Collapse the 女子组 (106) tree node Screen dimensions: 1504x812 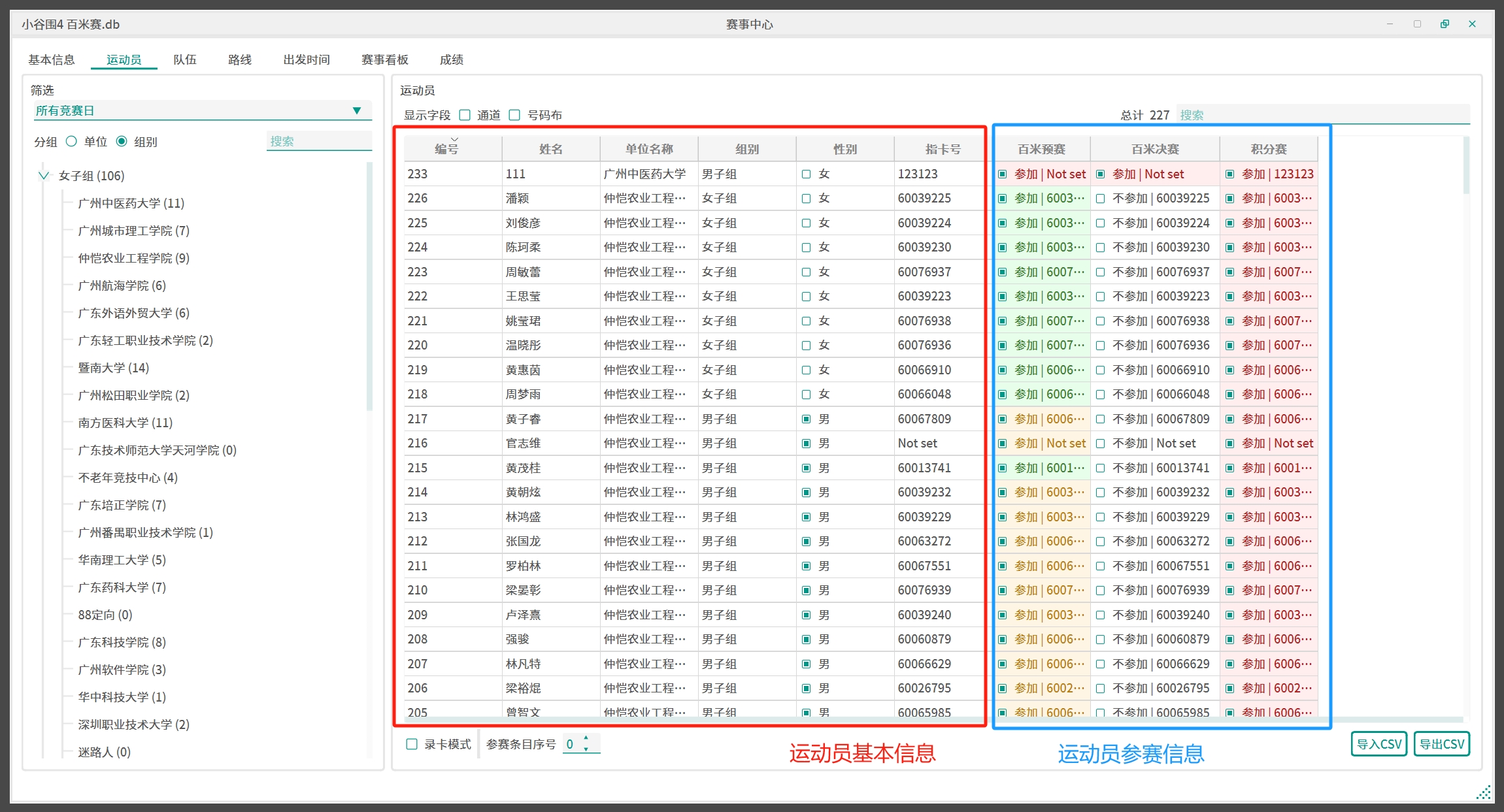[44, 176]
